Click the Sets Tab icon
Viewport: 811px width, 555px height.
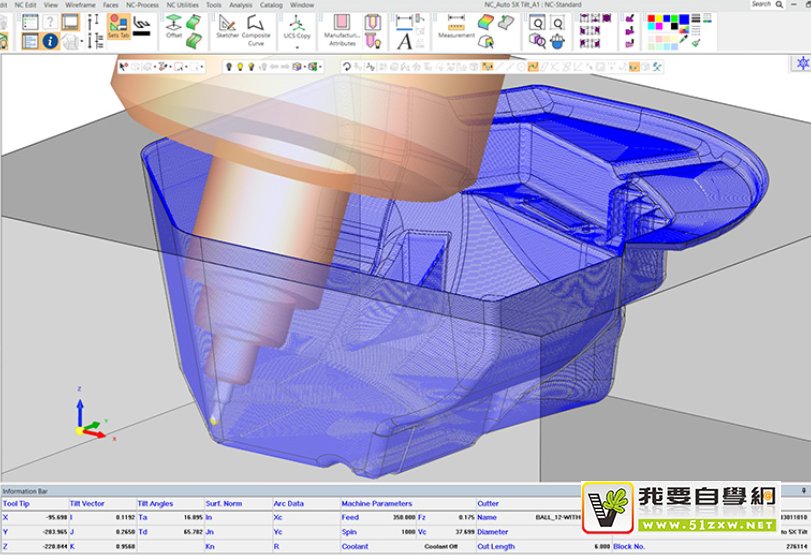pyautogui.click(x=118, y=24)
